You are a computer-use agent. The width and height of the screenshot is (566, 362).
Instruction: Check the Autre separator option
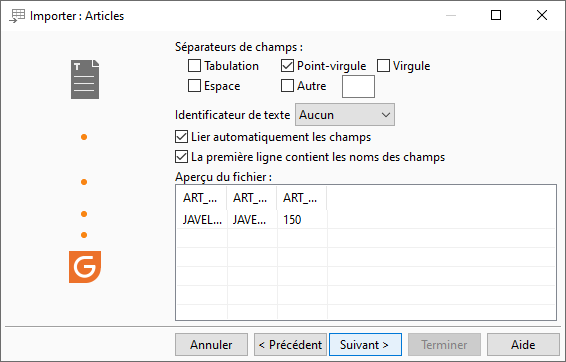(x=287, y=86)
